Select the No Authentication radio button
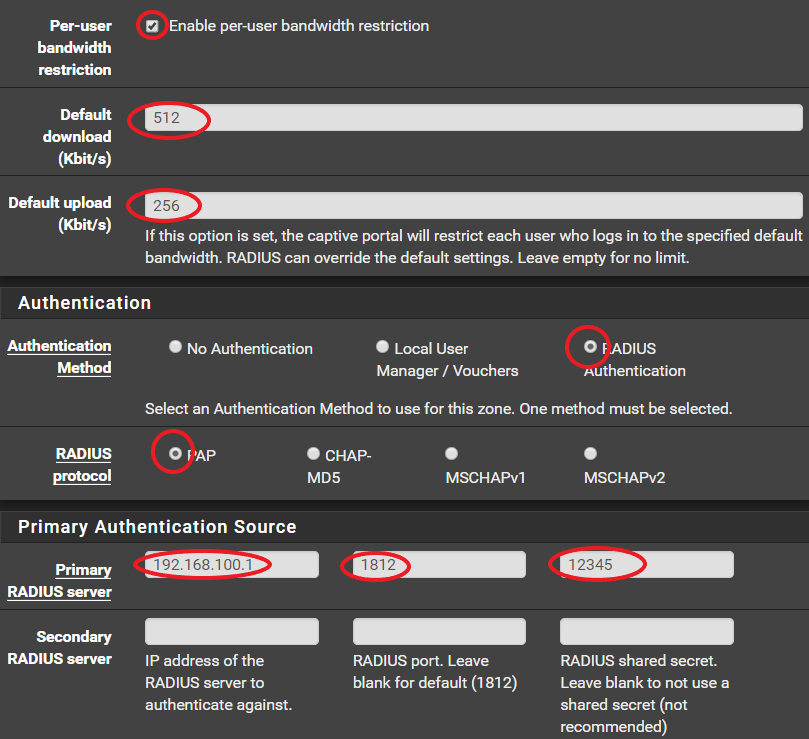 click(176, 347)
